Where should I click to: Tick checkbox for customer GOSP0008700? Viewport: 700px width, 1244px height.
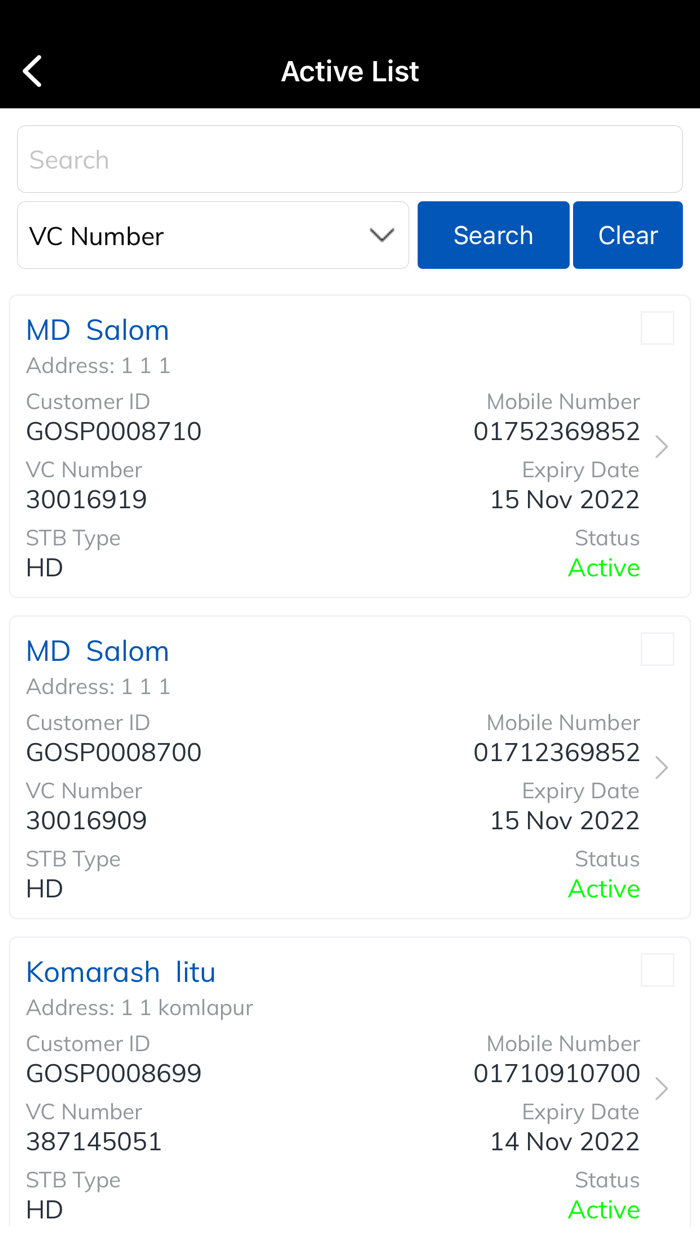pyautogui.click(x=657, y=649)
